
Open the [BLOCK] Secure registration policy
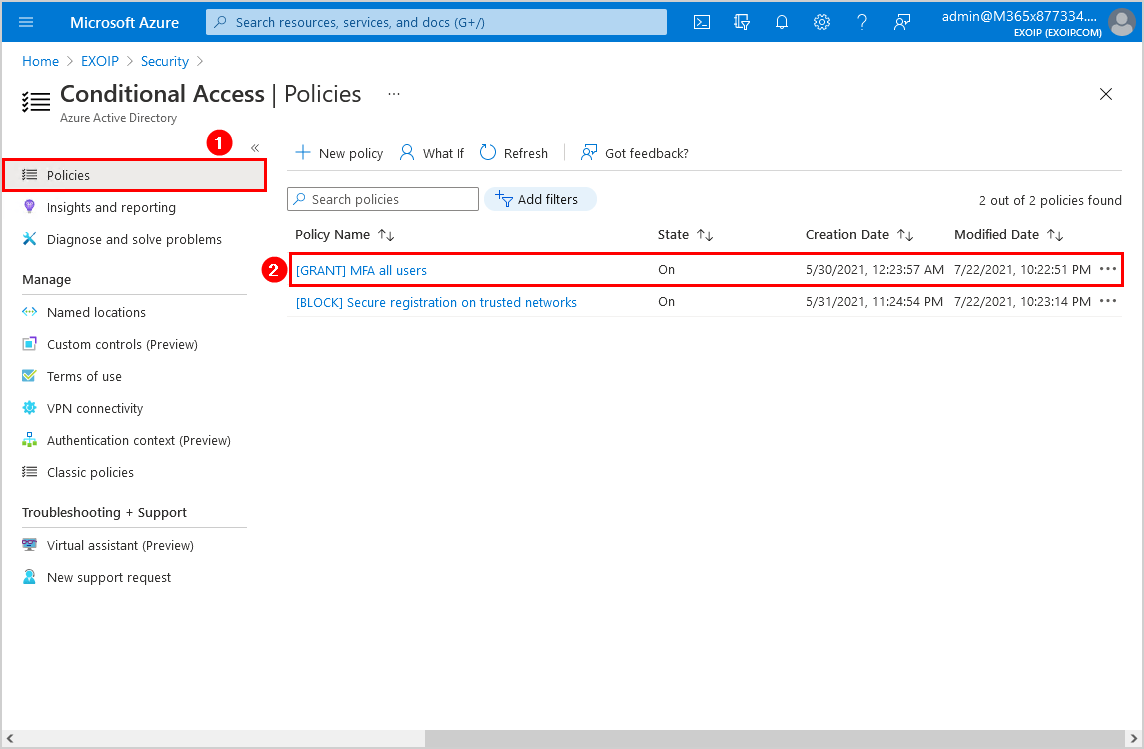435,301
